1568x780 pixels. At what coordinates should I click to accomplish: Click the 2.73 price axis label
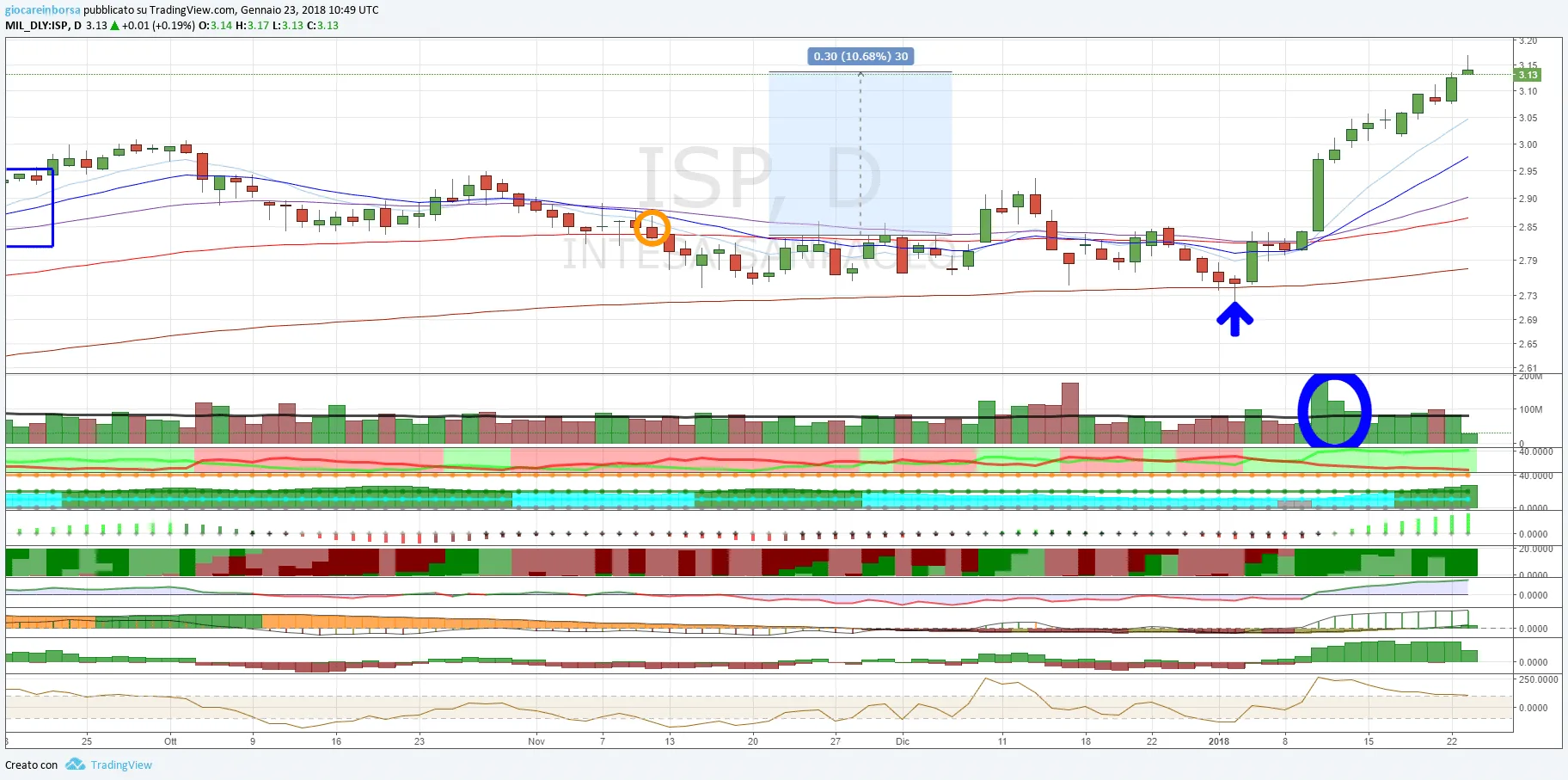(x=1528, y=296)
